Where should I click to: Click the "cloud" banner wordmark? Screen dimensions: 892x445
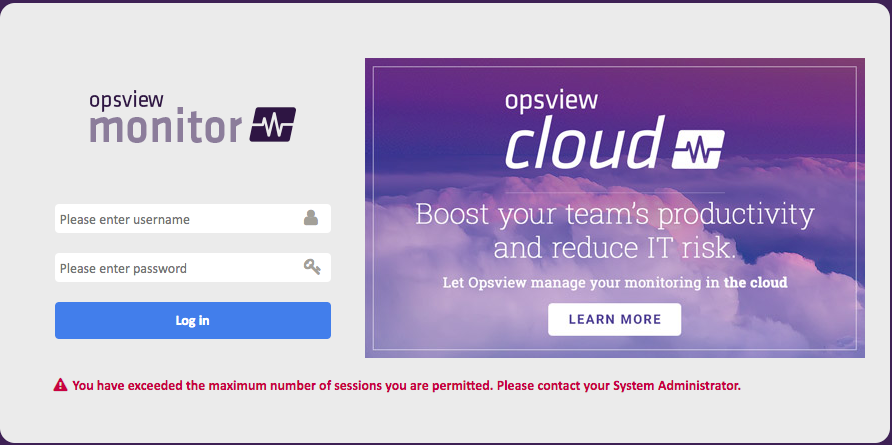[585, 142]
